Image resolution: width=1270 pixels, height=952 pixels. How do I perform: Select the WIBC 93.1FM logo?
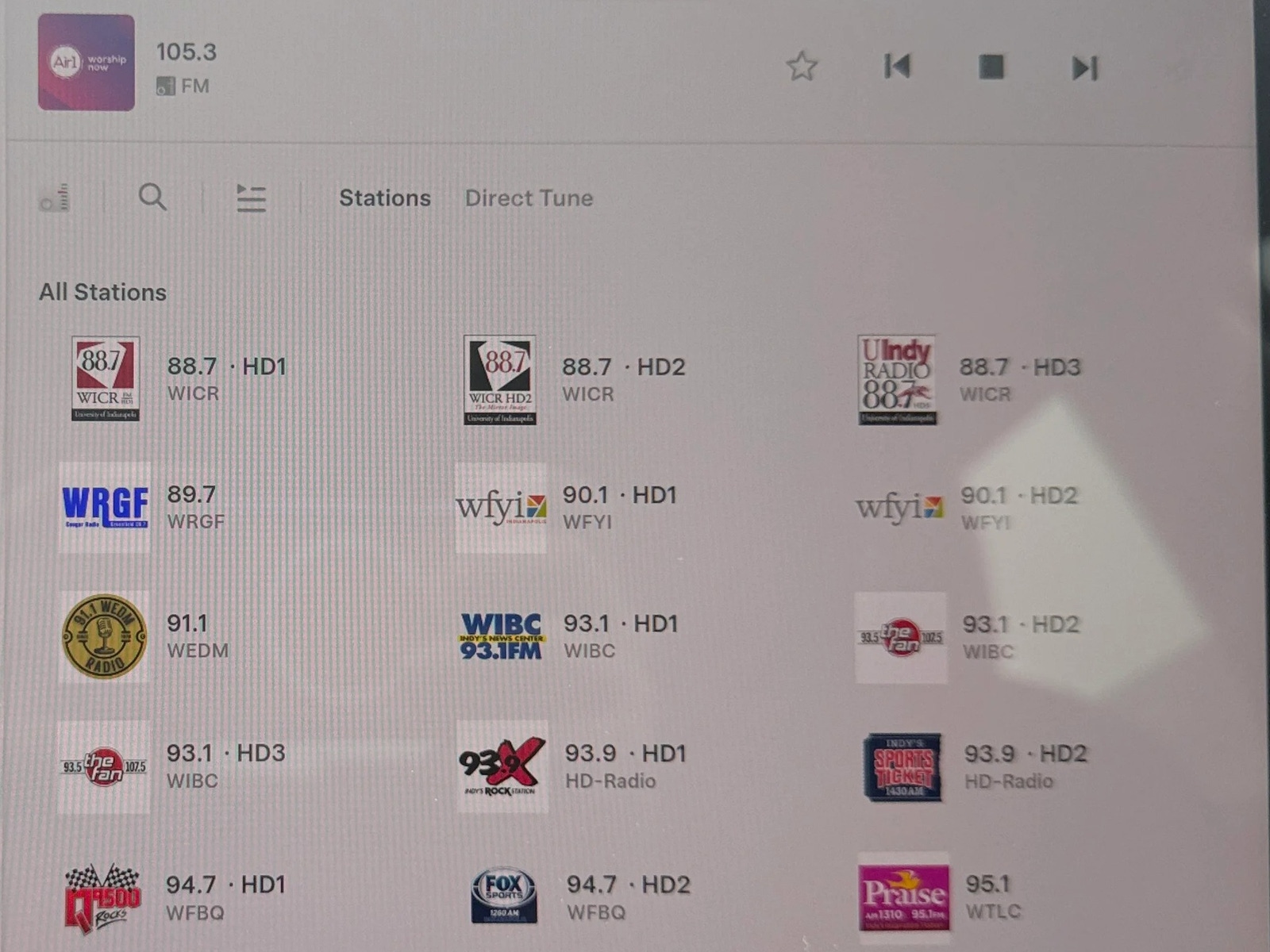pos(502,636)
